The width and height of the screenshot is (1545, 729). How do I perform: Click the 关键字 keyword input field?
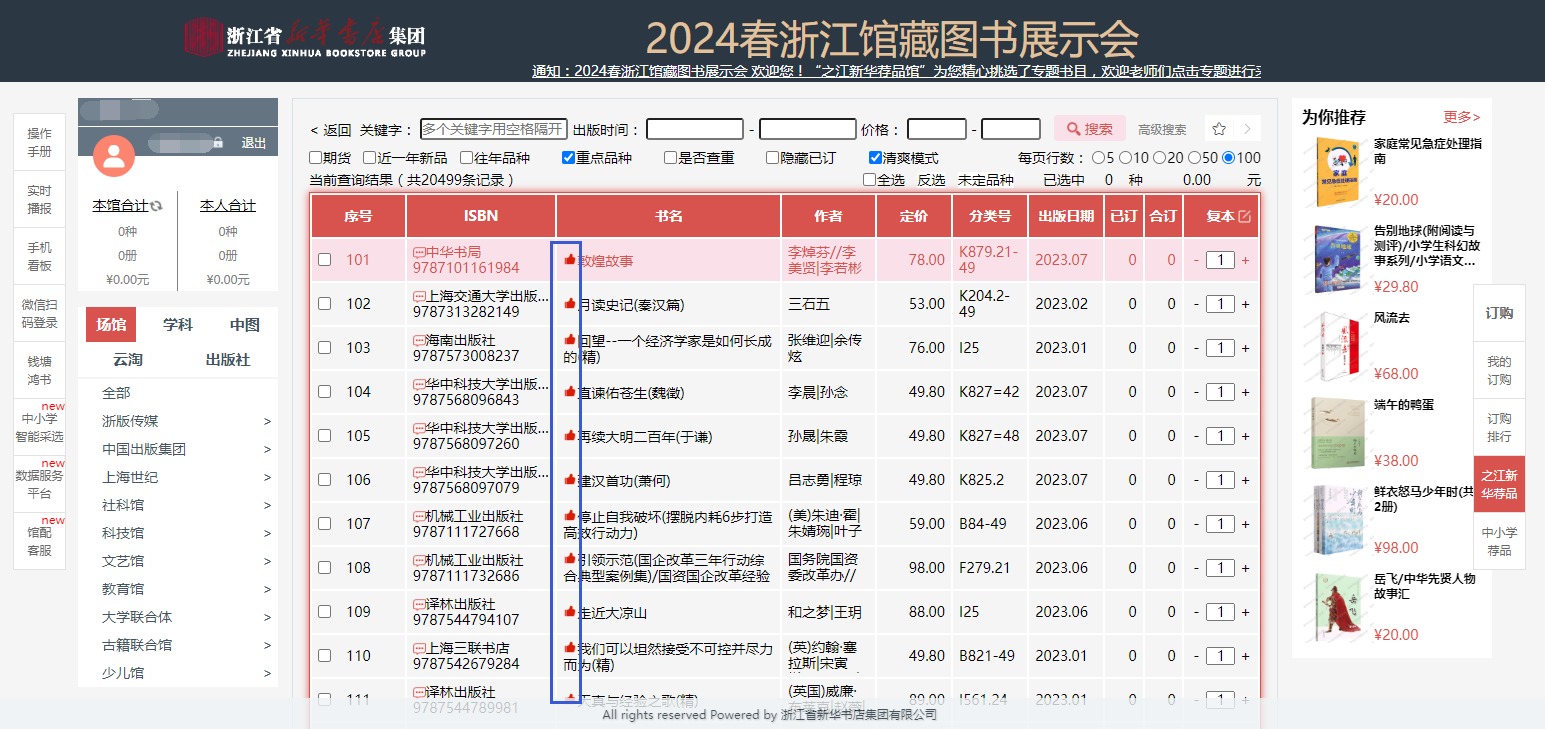tap(493, 129)
